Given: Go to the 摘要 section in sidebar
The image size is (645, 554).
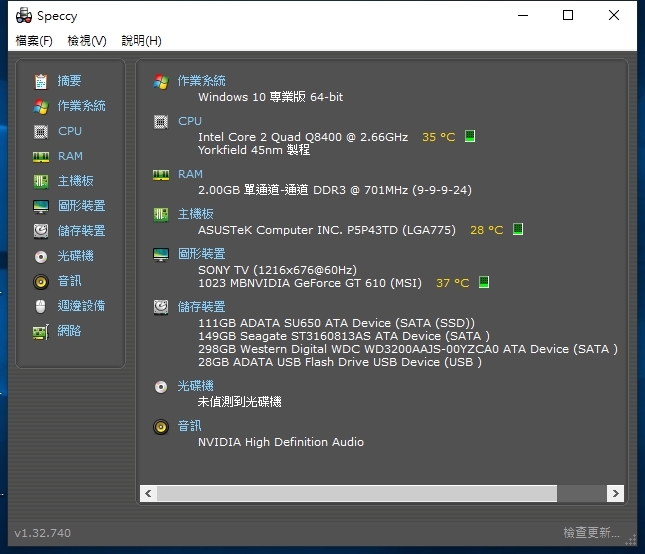Looking at the screenshot, I should point(69,81).
